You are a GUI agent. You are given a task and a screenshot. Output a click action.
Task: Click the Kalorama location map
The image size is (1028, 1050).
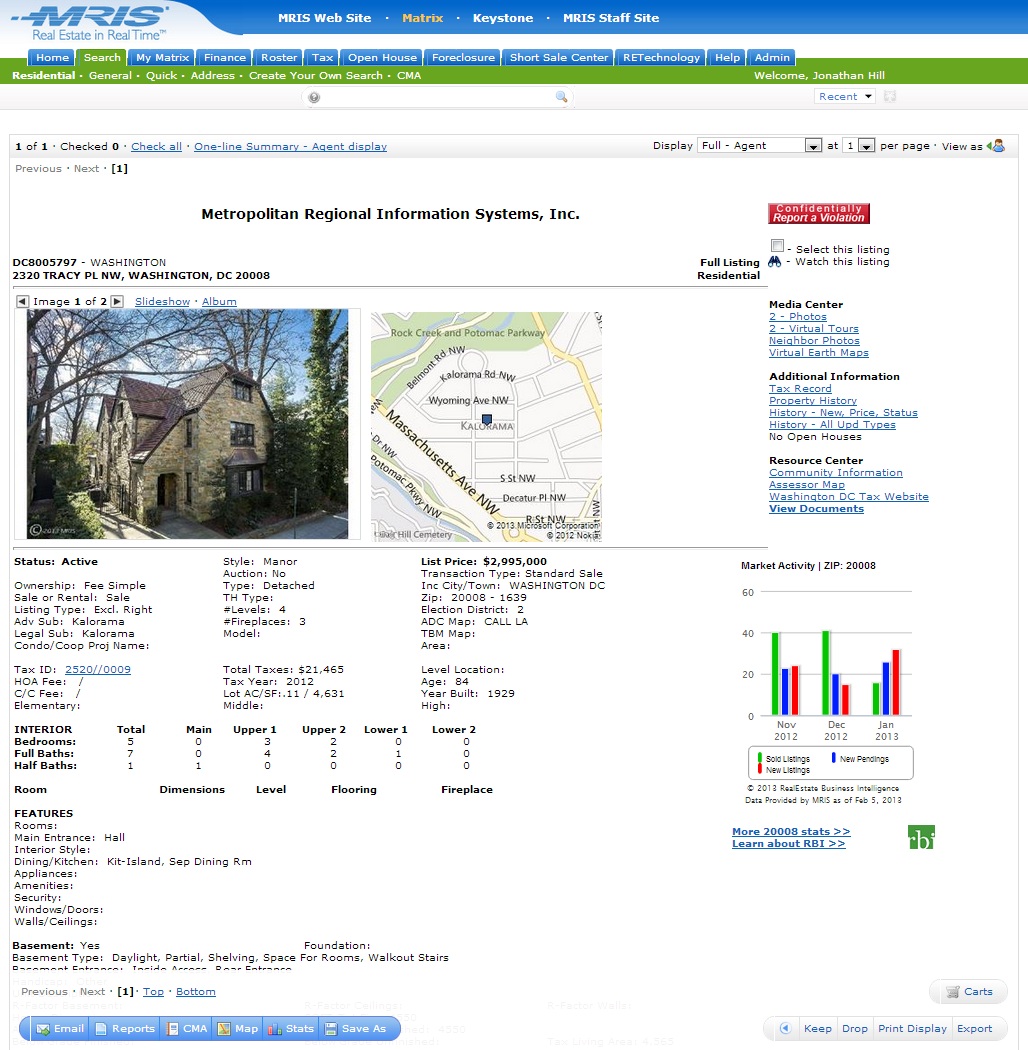(486, 427)
